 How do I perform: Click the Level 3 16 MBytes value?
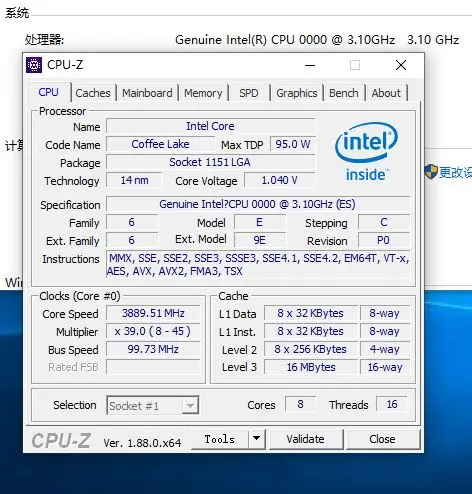pyautogui.click(x=311, y=367)
